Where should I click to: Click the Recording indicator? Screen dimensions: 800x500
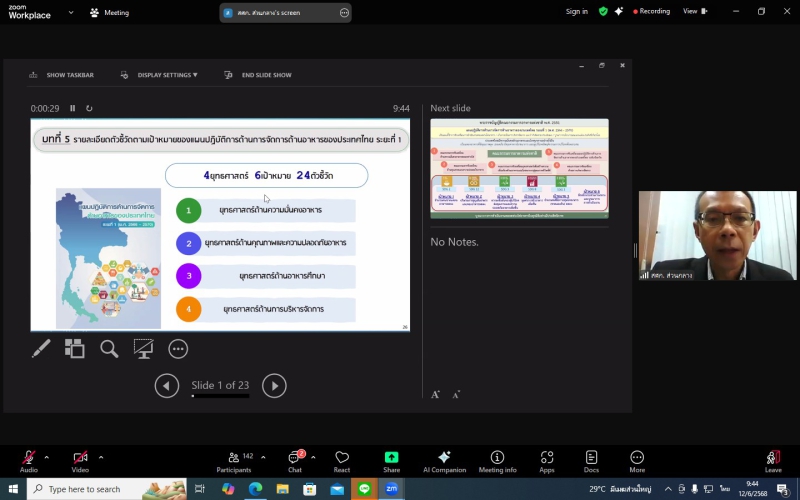click(652, 11)
